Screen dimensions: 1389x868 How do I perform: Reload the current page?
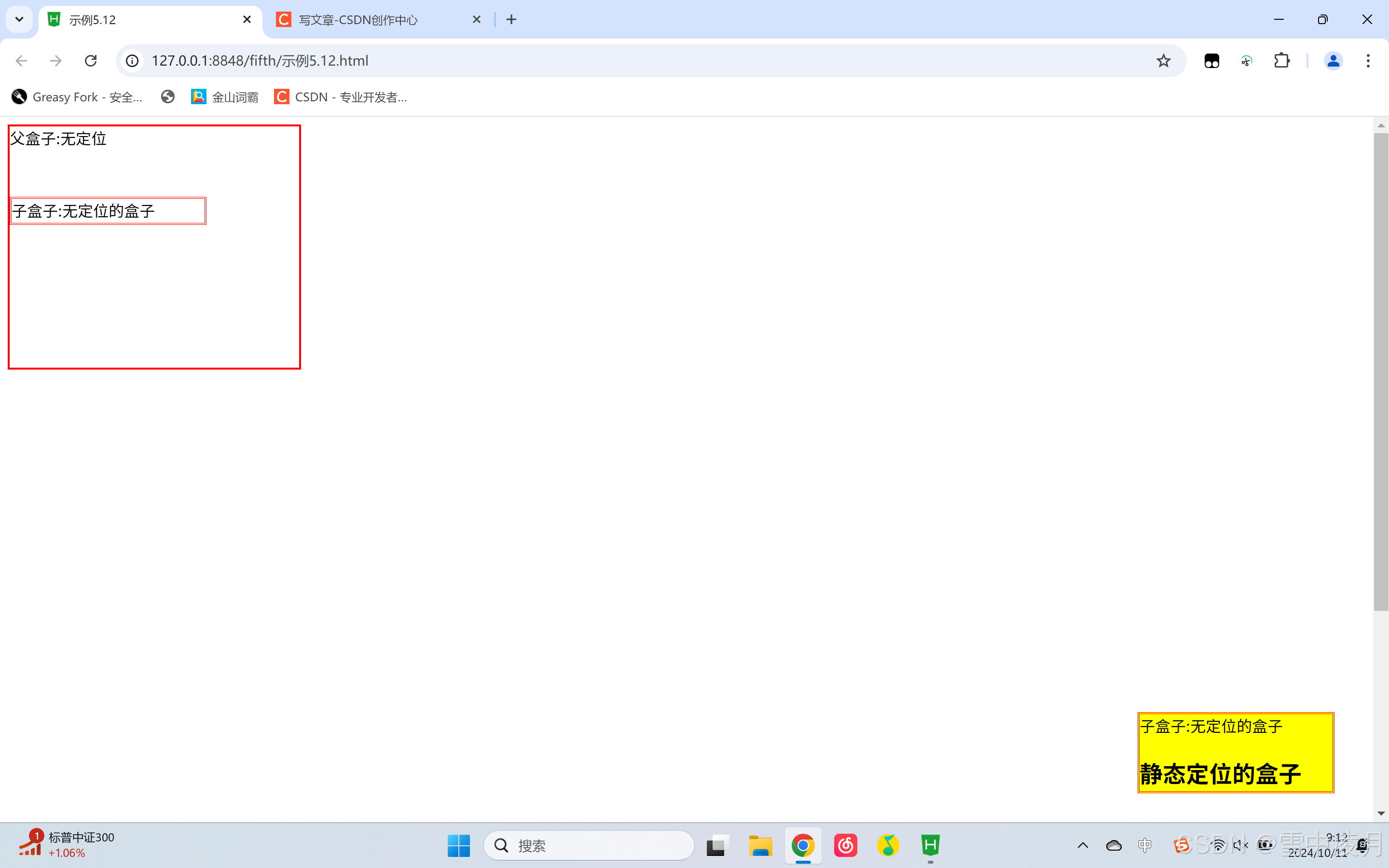[91, 61]
